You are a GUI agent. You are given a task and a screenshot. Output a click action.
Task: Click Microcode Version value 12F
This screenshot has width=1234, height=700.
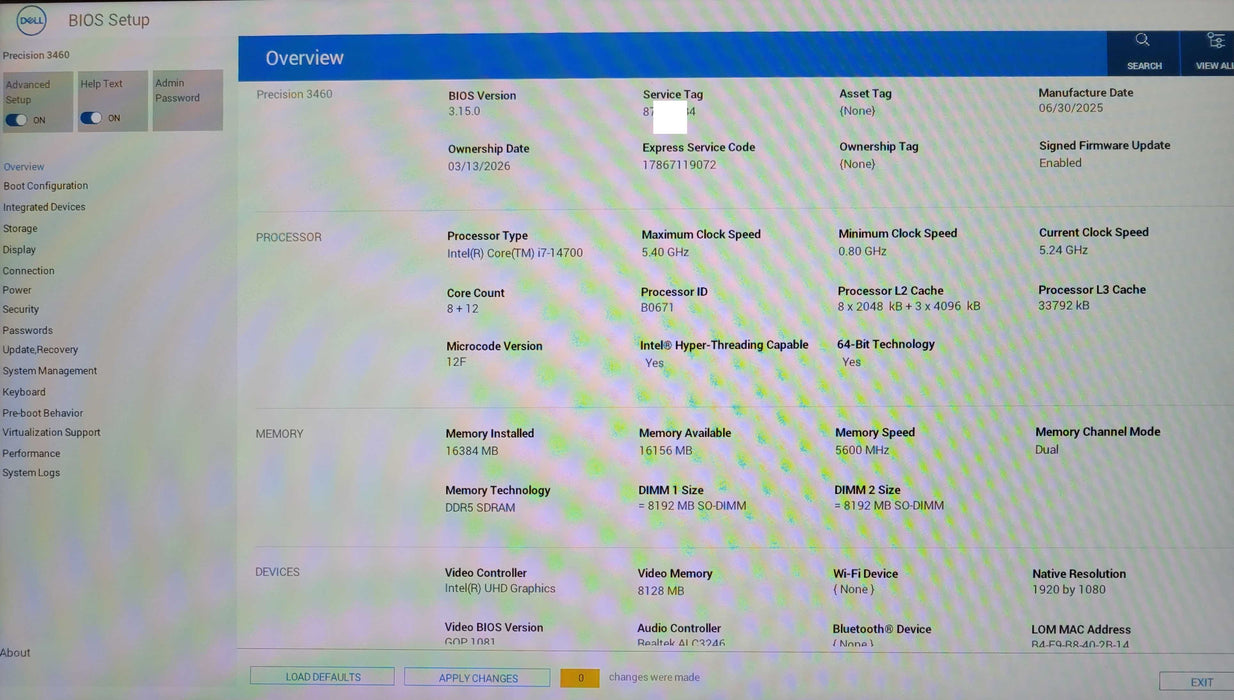(x=456, y=362)
